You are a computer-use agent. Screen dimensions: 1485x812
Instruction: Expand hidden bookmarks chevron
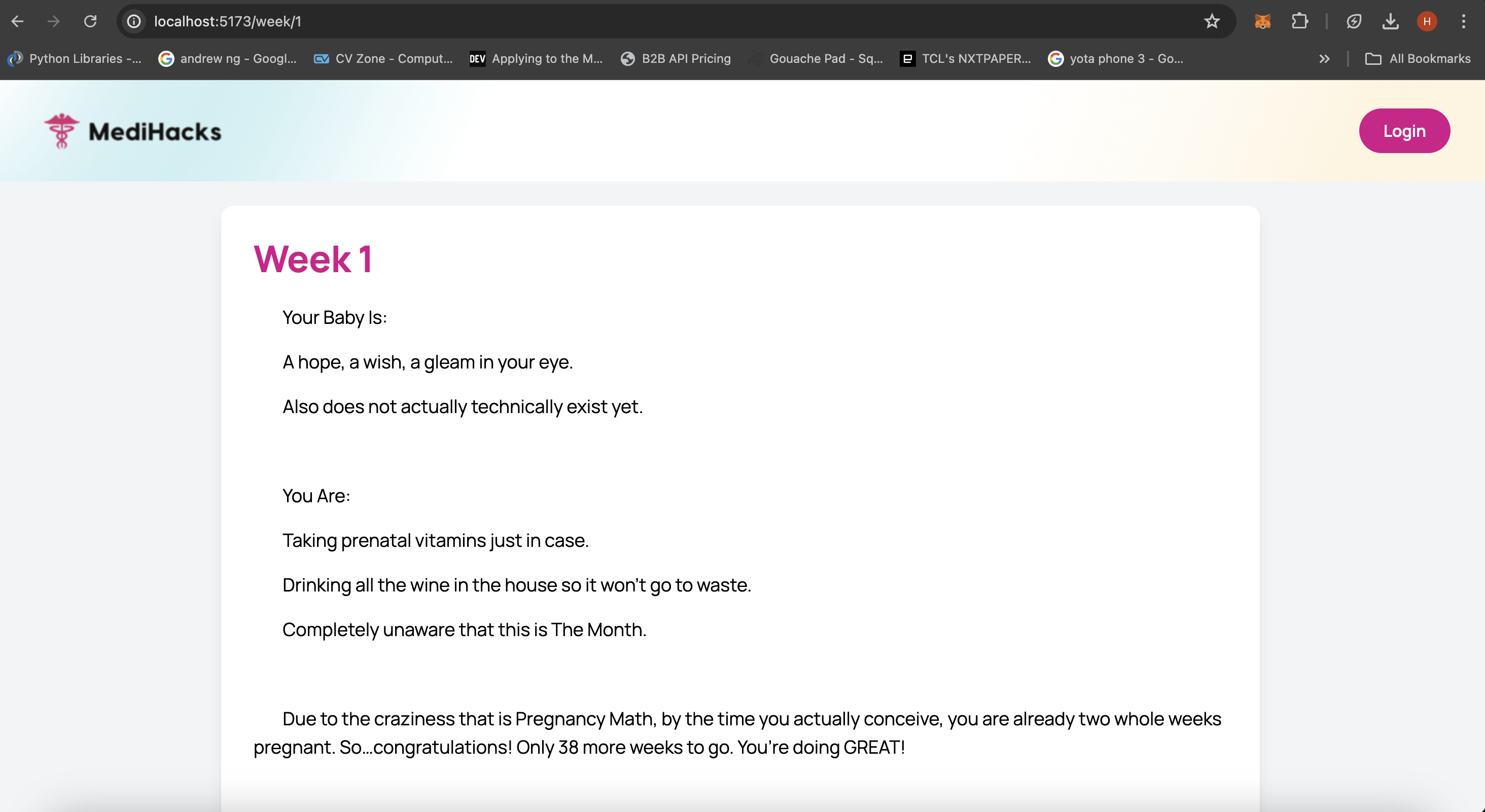pyautogui.click(x=1324, y=58)
